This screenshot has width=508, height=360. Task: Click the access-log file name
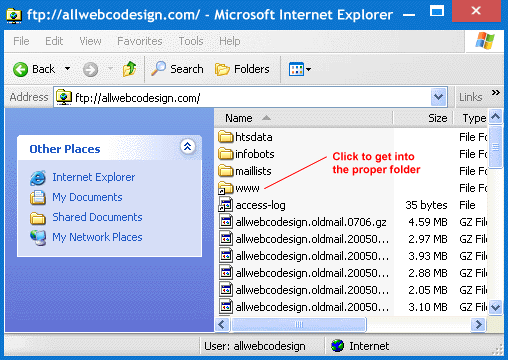click(x=261, y=205)
